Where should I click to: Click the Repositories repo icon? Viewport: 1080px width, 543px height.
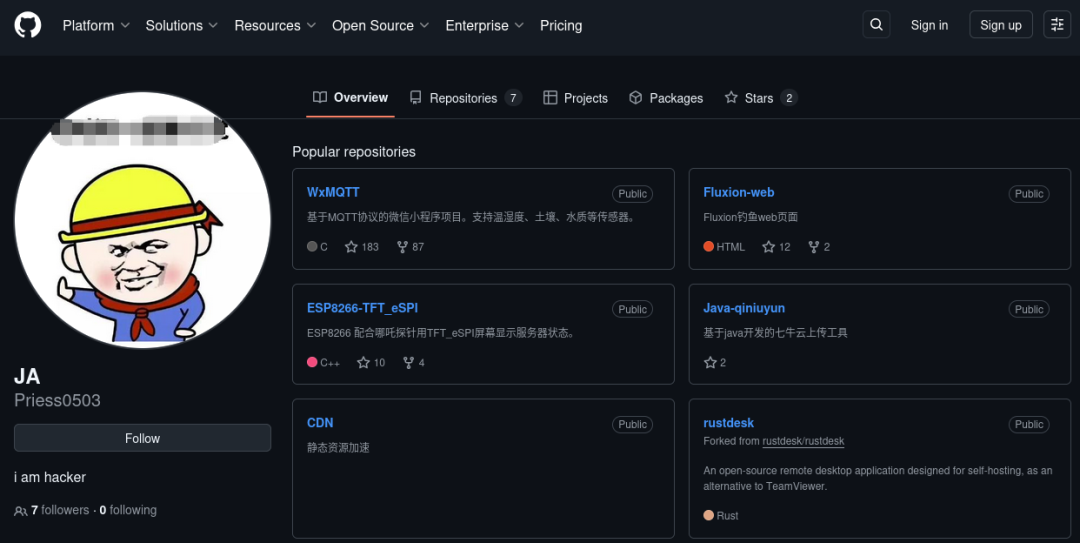tap(415, 98)
